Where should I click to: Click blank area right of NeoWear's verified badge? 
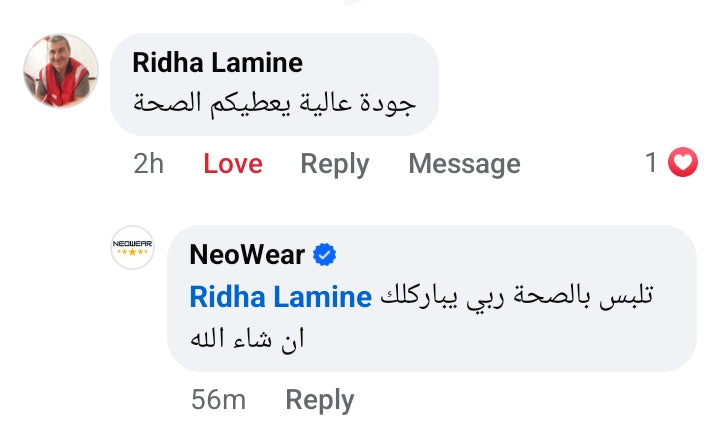(x=500, y=256)
